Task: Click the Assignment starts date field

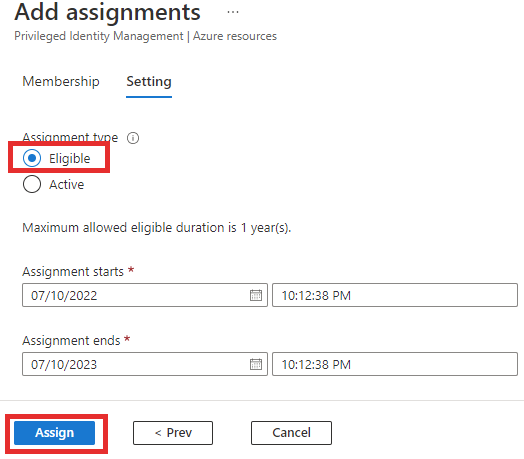Action: pos(145,295)
